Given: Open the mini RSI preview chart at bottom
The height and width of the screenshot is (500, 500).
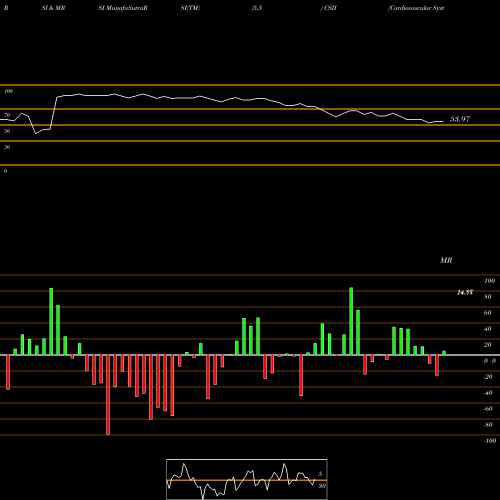Looking at the screenshot, I should click(247, 479).
